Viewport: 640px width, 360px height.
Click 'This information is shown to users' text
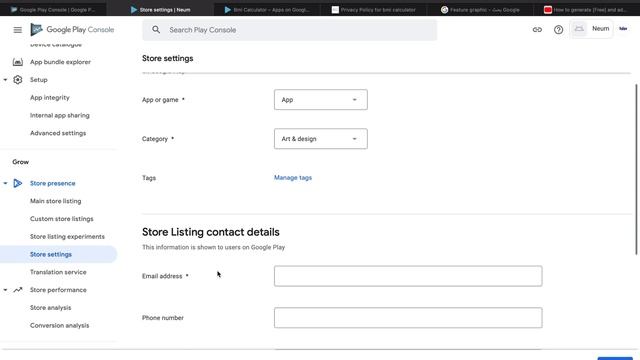[213, 247]
